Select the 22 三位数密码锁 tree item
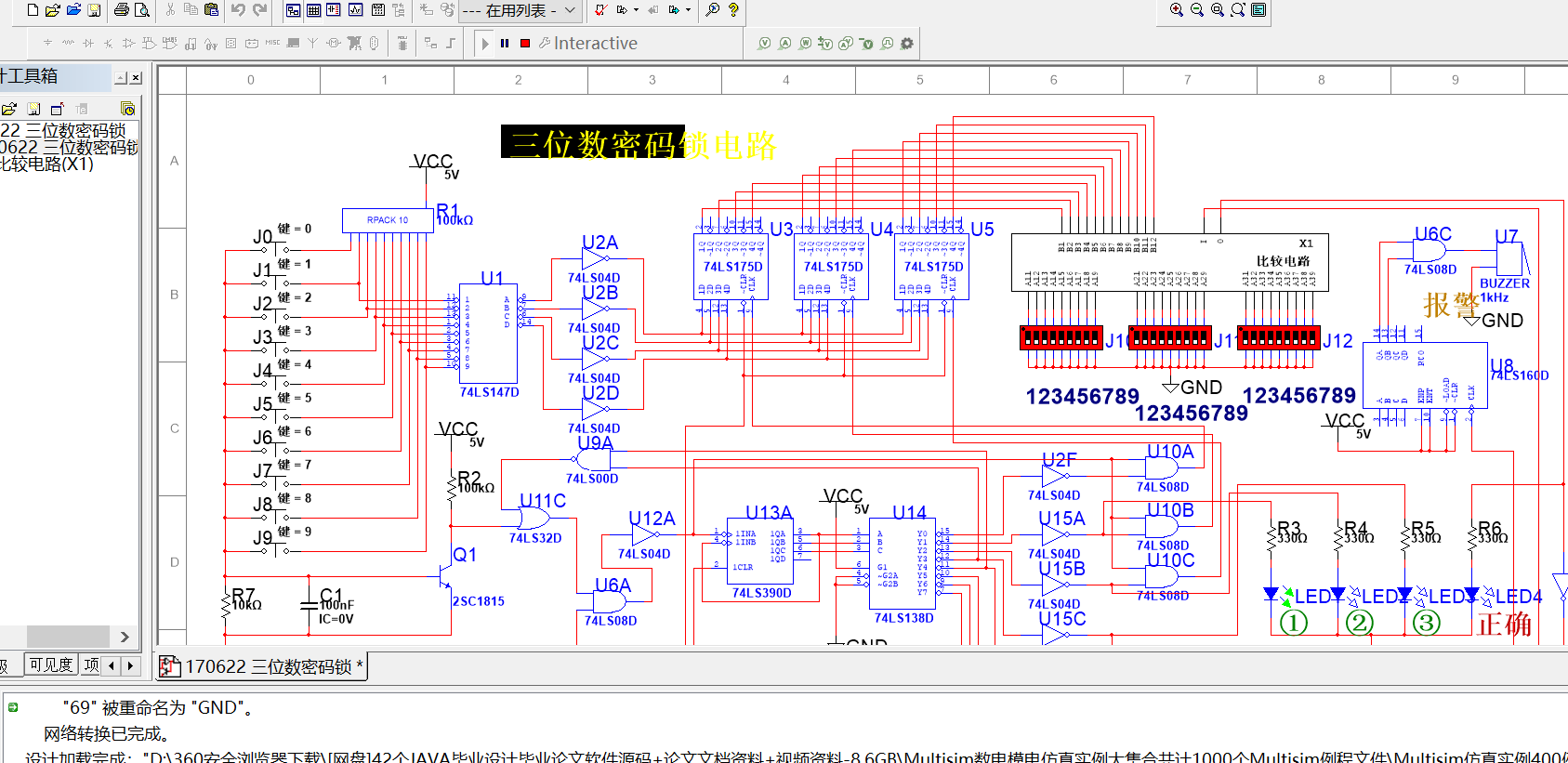This screenshot has height=763, width=1568. pyautogui.click(x=63, y=130)
